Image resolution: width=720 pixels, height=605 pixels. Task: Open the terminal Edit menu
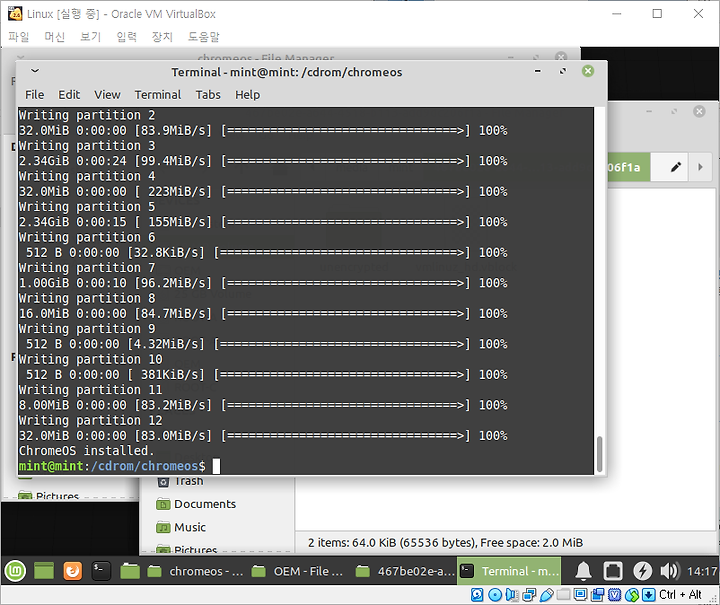pyautogui.click(x=69, y=95)
